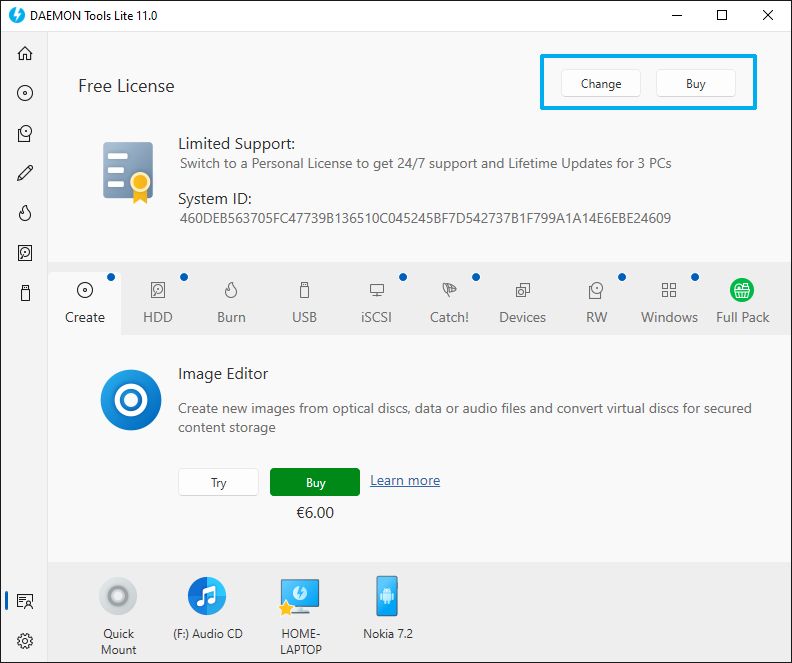Click the Change license button
This screenshot has height=663, width=792.
[601, 83]
